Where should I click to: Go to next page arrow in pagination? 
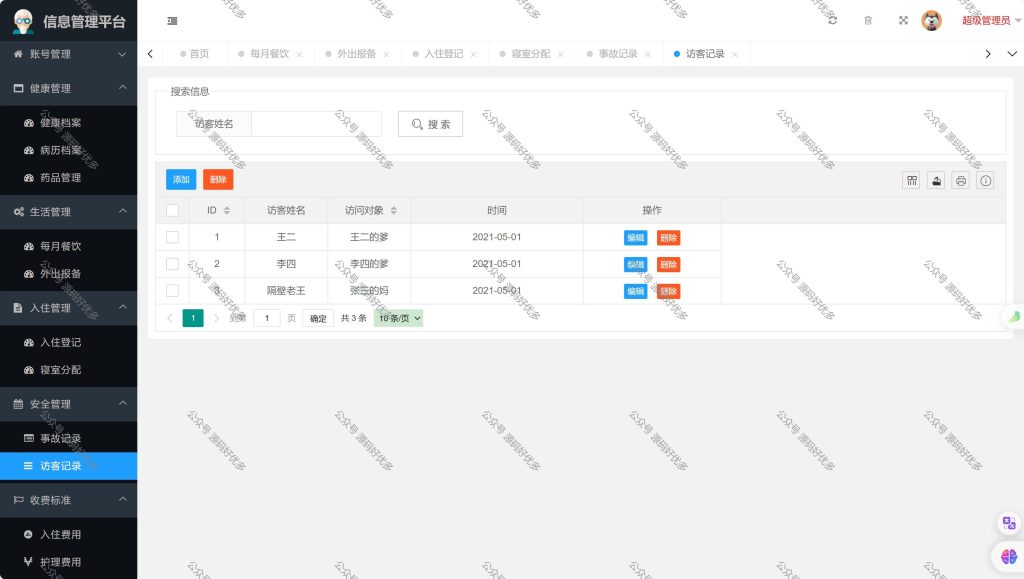tap(216, 318)
